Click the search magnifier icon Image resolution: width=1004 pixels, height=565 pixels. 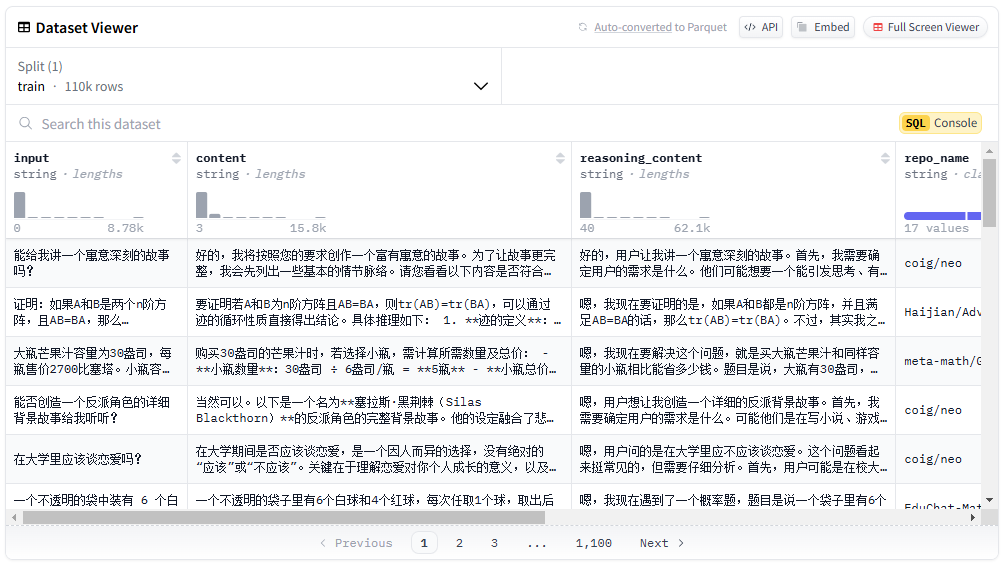point(26,124)
